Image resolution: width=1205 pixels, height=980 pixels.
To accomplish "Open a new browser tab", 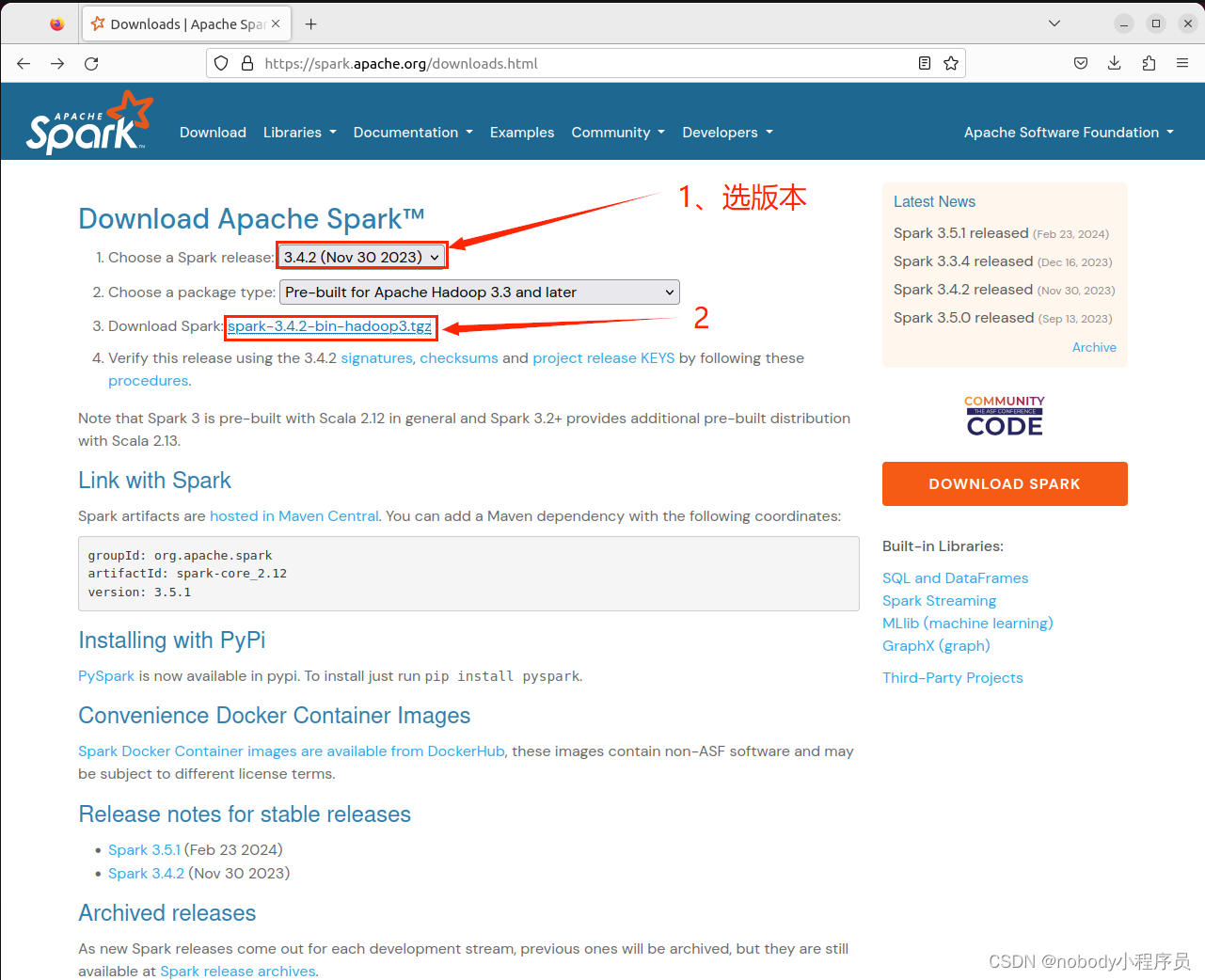I will 311,24.
